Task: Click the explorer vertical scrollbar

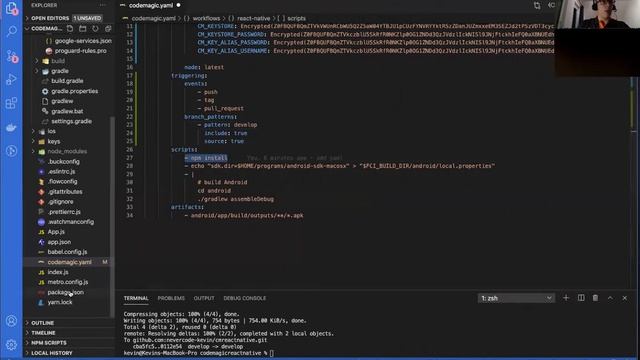Action: coord(112,216)
